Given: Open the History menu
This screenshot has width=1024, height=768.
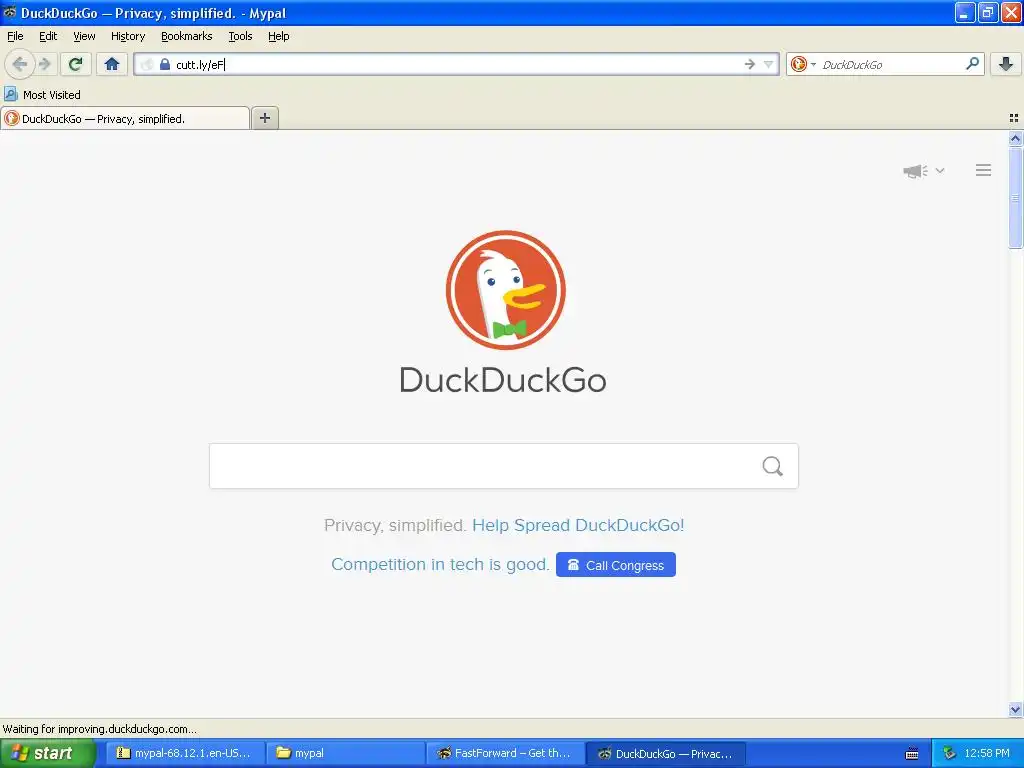Looking at the screenshot, I should 128,36.
